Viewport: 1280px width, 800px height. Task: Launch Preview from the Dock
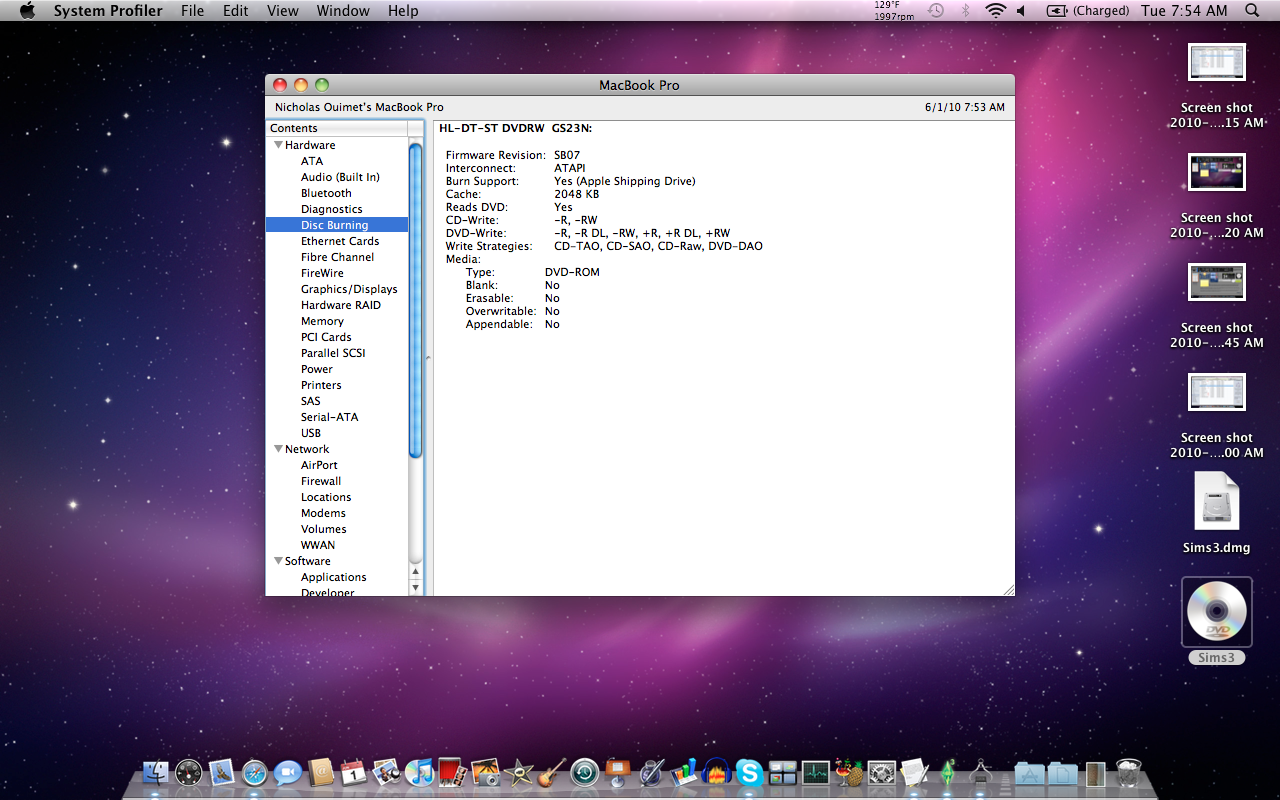click(386, 772)
